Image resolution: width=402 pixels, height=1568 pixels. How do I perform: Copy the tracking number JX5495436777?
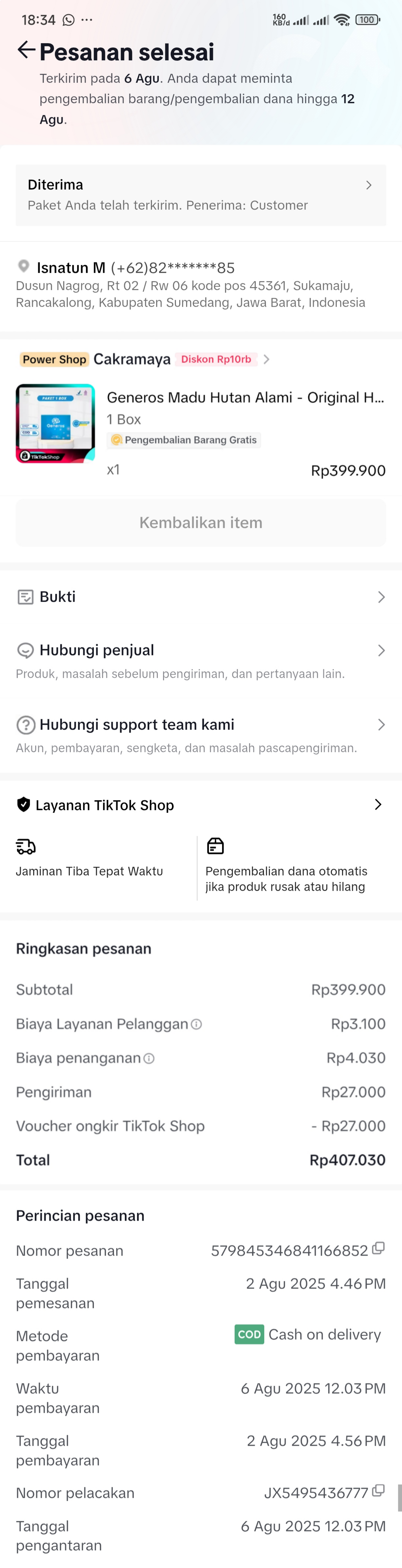pos(378,1491)
